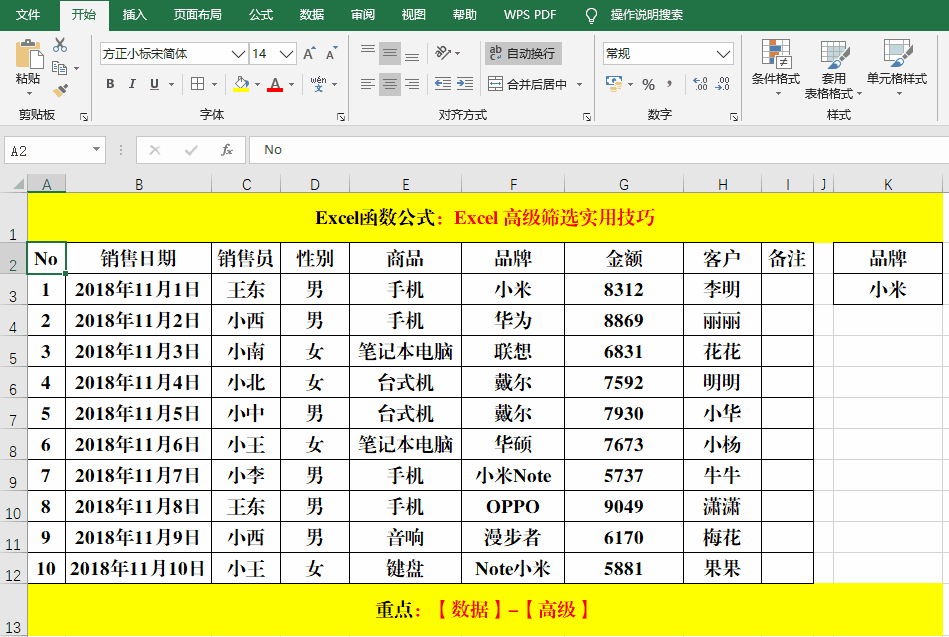Apply italic formatting
Screen dimensions: 949x637
131,84
